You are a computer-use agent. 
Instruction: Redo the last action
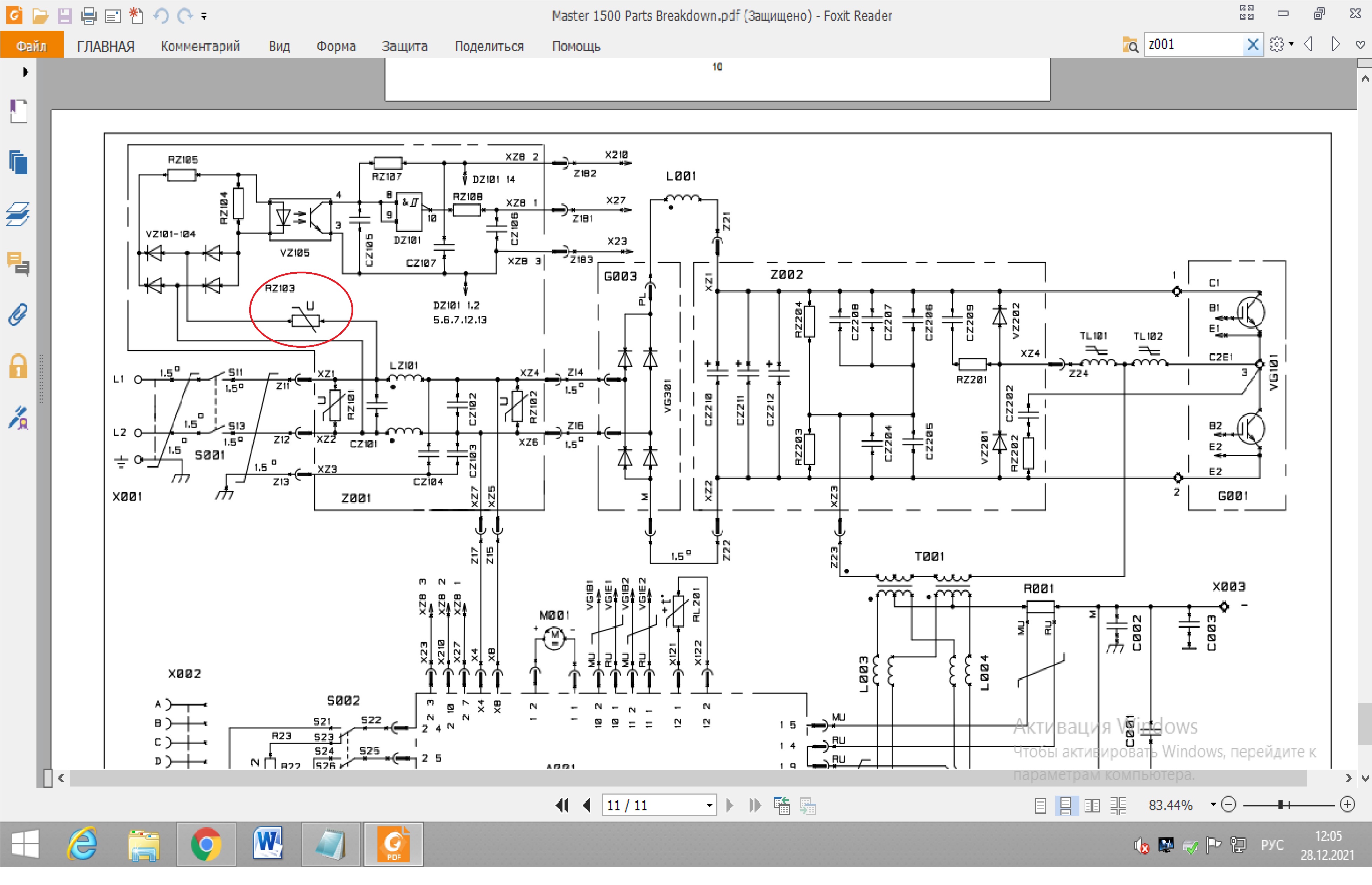pyautogui.click(x=184, y=15)
